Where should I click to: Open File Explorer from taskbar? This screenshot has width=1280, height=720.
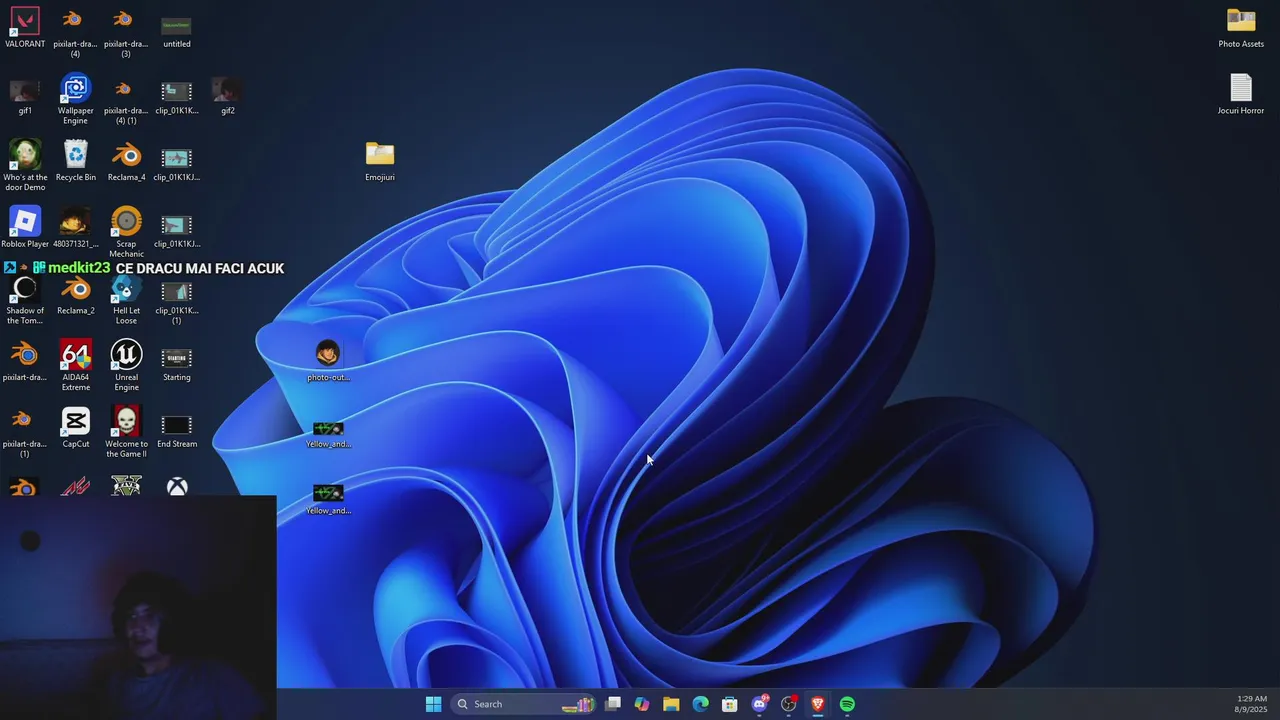tap(671, 704)
